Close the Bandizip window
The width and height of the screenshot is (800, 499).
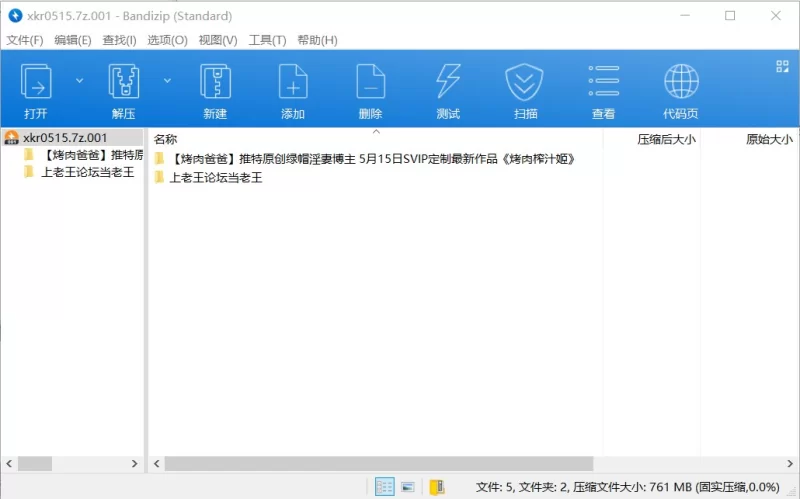click(776, 16)
